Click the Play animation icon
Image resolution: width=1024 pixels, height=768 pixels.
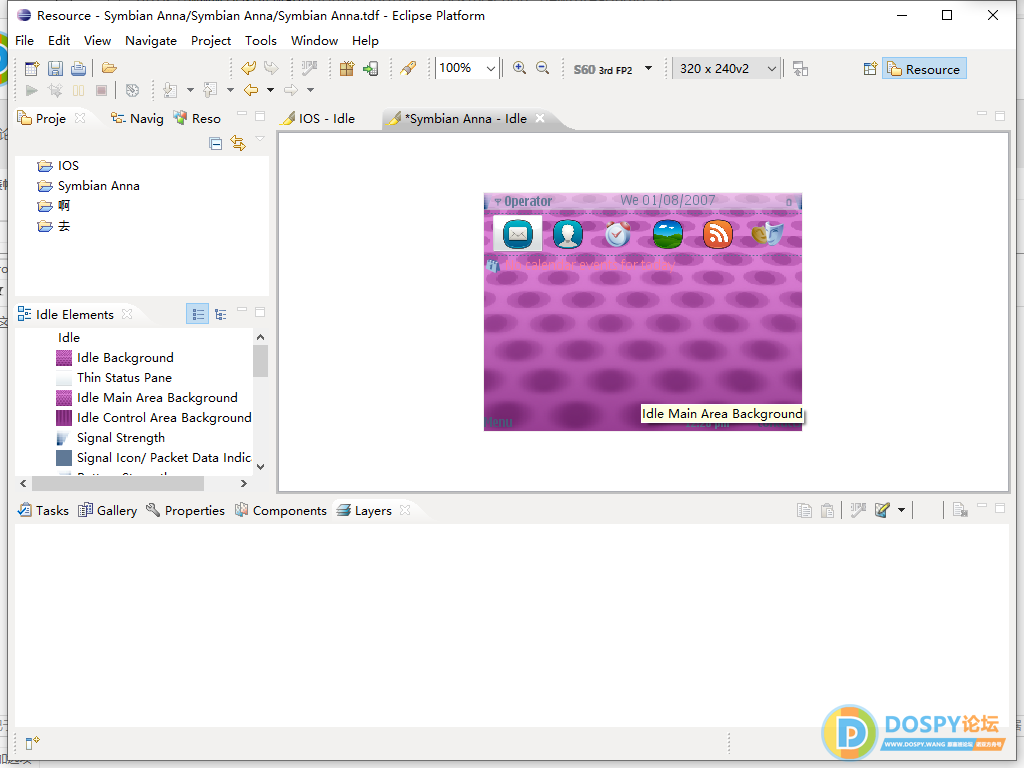(x=31, y=90)
